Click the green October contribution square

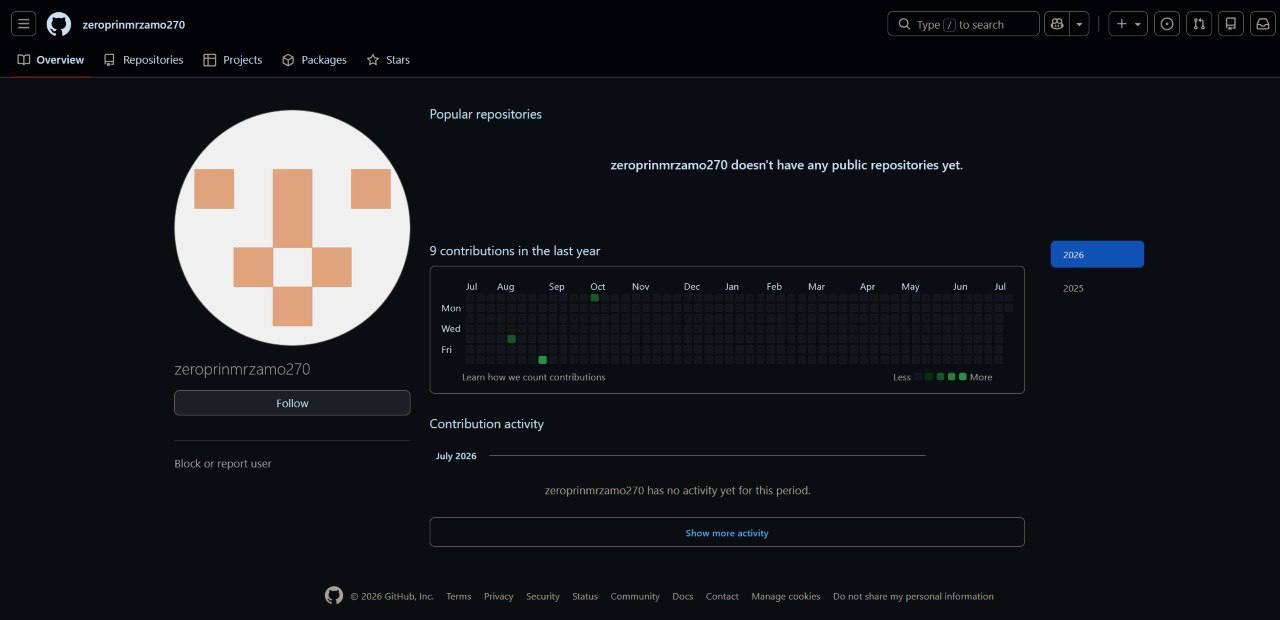[595, 297]
